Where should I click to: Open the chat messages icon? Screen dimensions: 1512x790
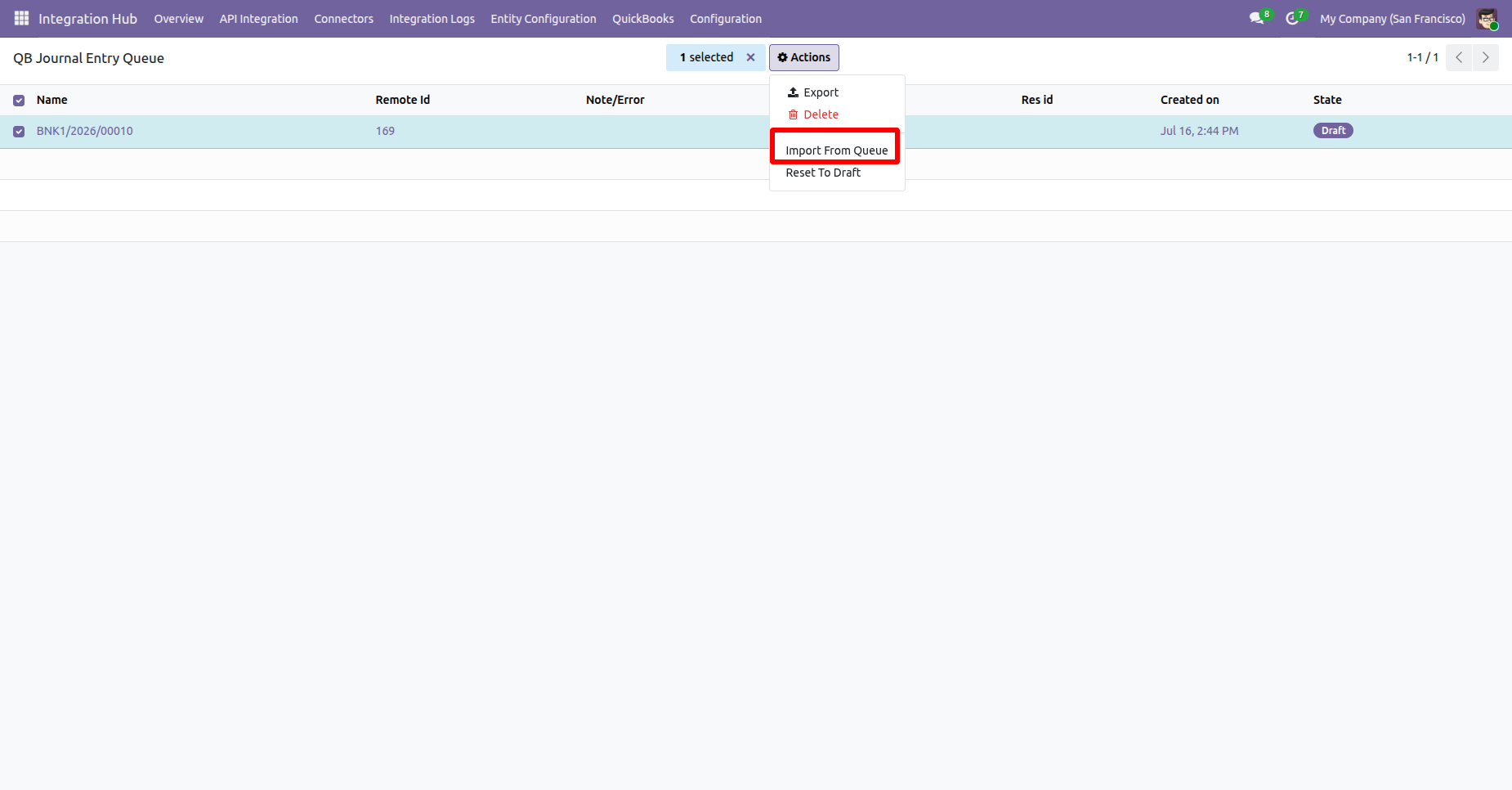pos(1256,18)
